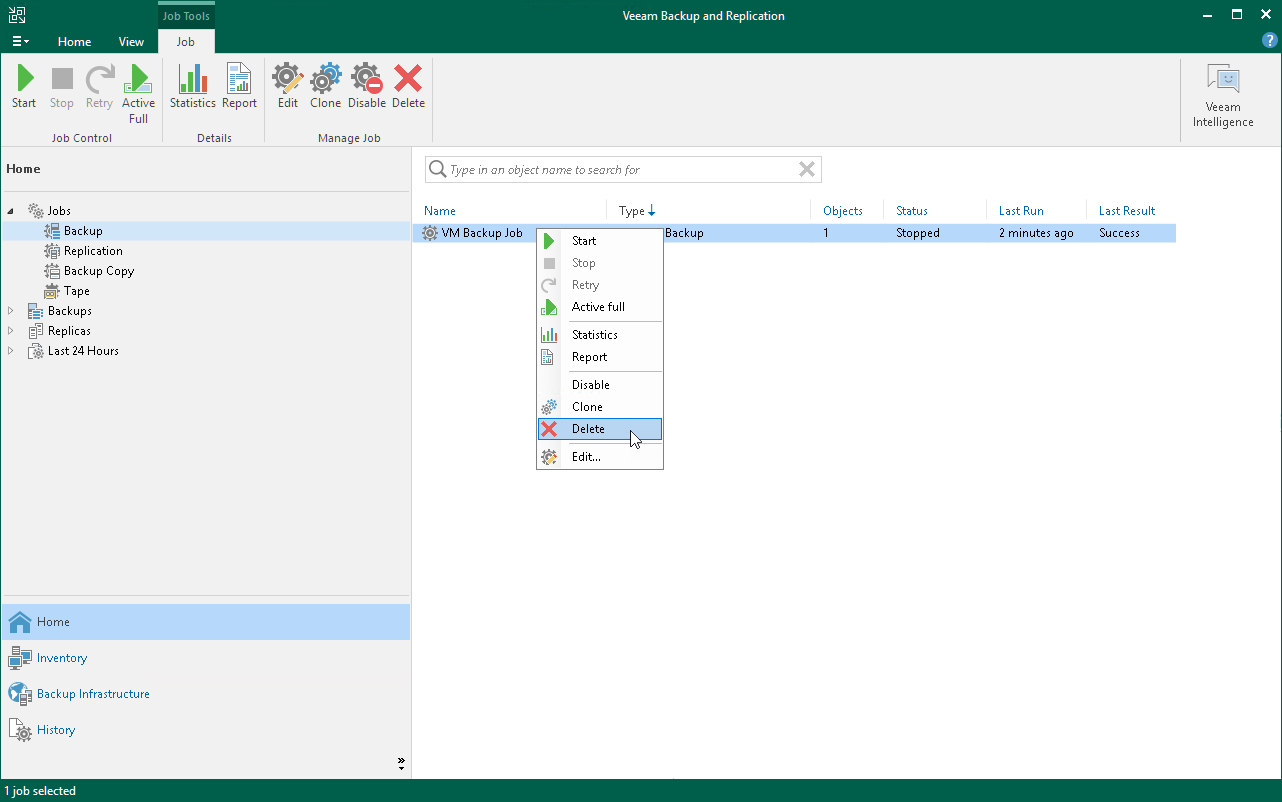
Task: Choose Statistics in the context menu
Action: point(600,335)
